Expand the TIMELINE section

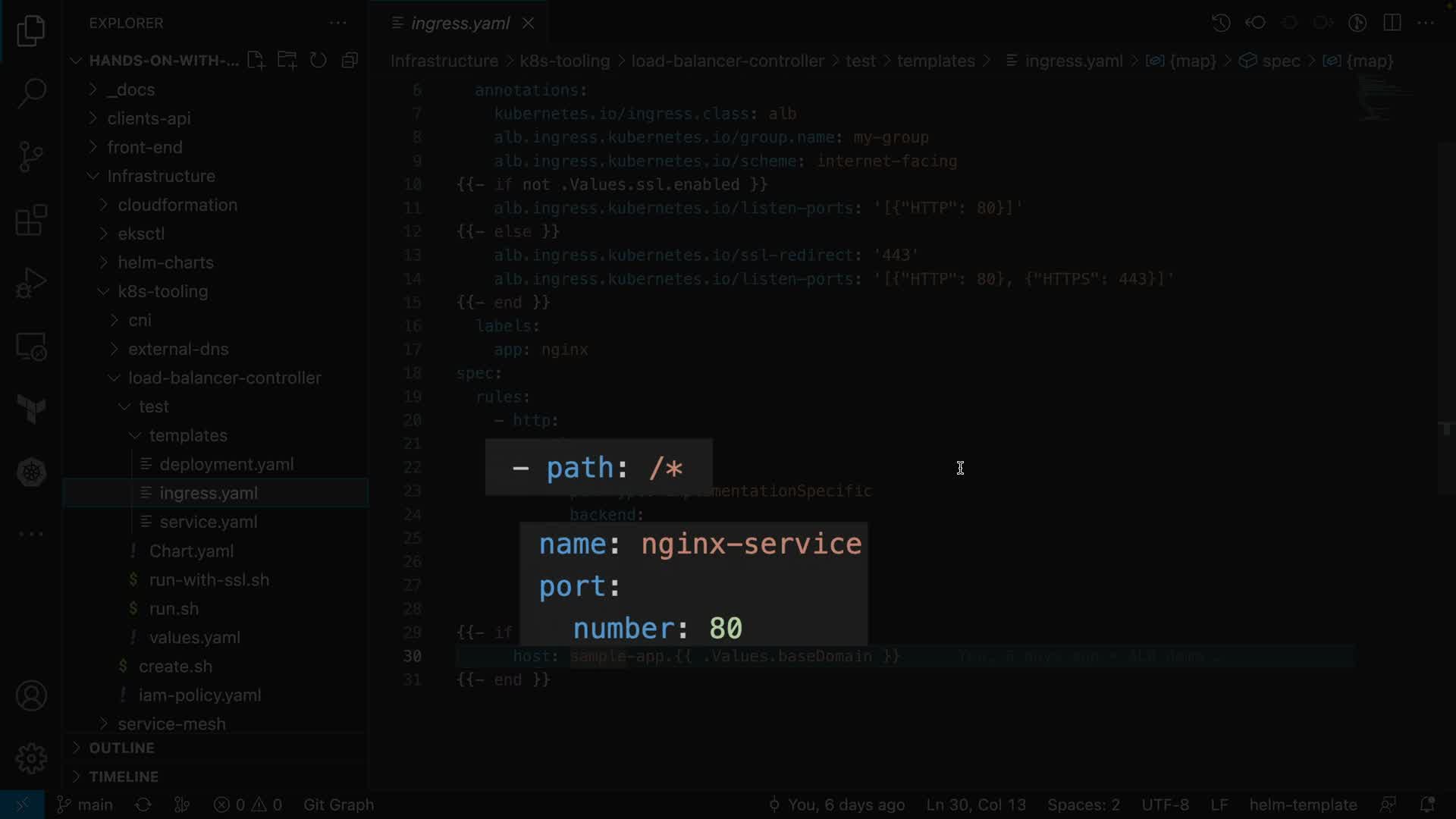(124, 777)
